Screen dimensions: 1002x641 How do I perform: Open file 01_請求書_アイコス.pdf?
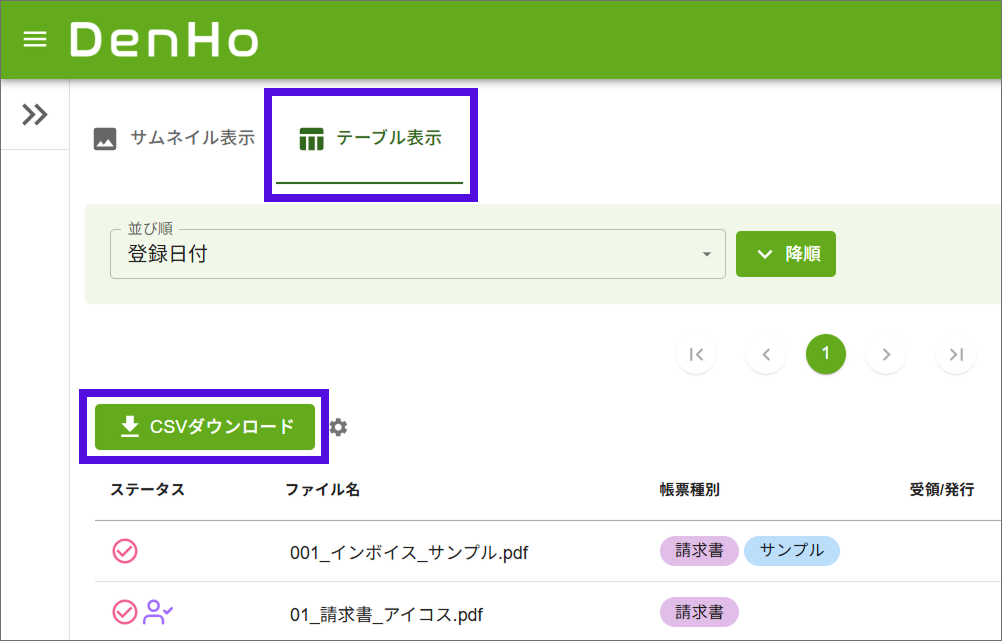[393, 614]
